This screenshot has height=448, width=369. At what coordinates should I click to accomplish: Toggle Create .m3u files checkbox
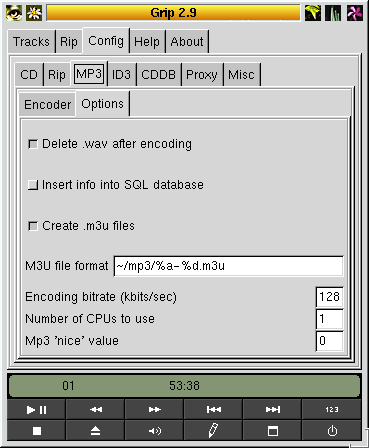point(33,226)
